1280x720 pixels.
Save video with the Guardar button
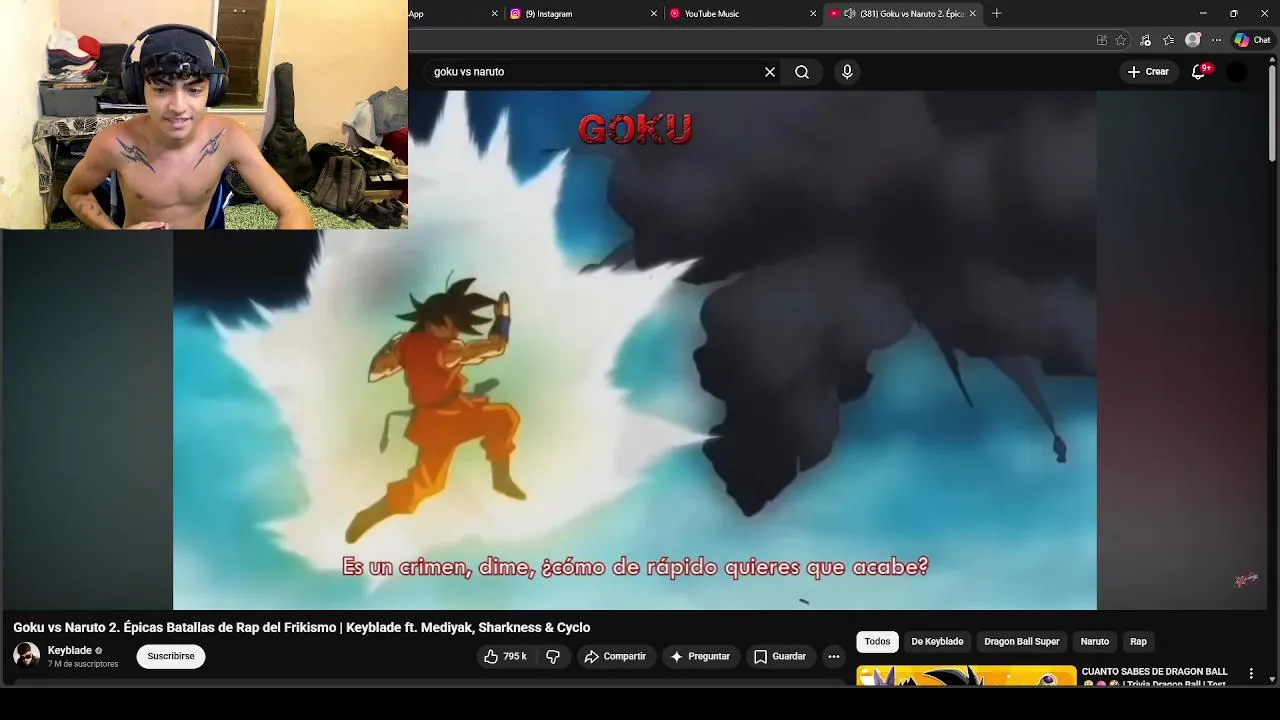[x=780, y=657]
